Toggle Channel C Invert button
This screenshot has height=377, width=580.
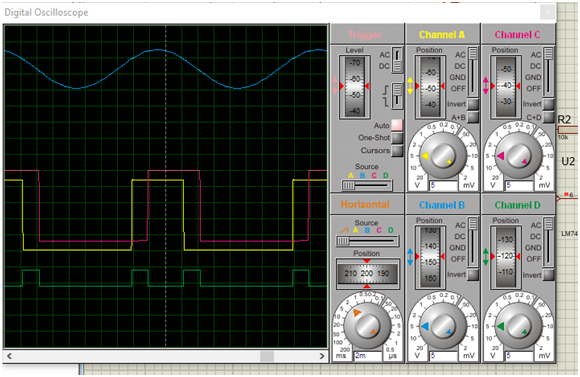click(x=549, y=104)
